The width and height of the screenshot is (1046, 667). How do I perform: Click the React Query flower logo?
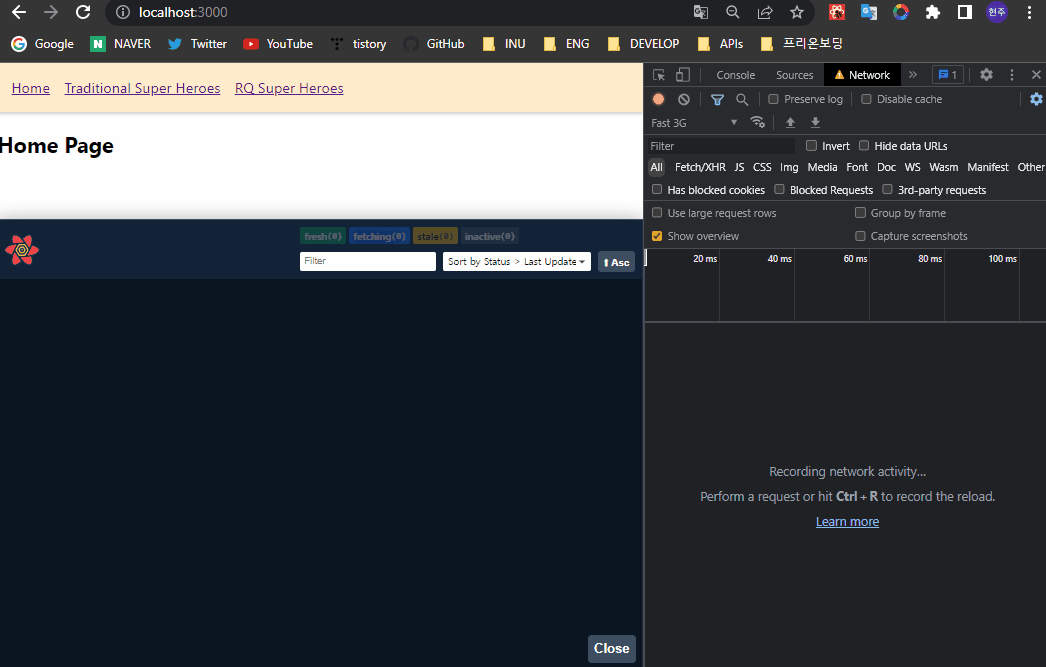point(22,249)
